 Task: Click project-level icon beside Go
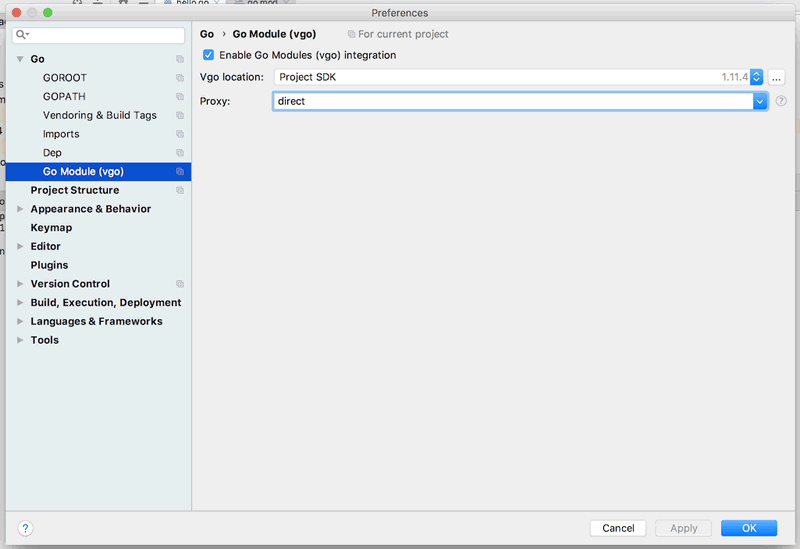point(180,59)
